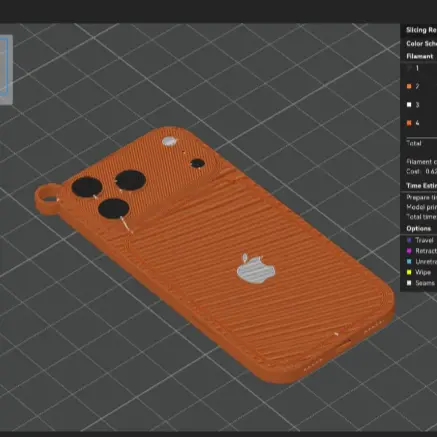Click the Filament change row text
The image size is (437, 437).
[x=421, y=162]
